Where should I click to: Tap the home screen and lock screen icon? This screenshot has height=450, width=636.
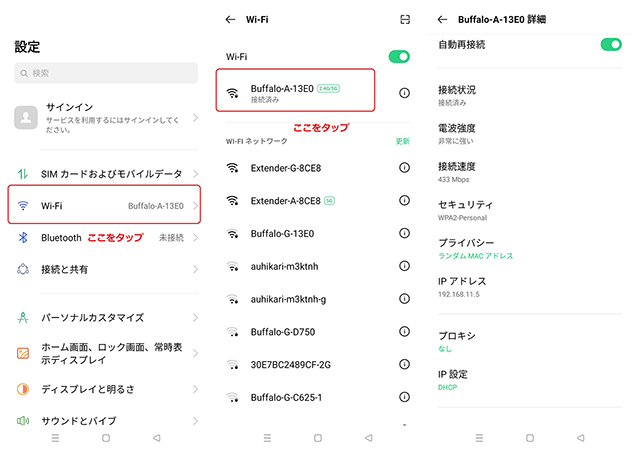click(x=23, y=353)
